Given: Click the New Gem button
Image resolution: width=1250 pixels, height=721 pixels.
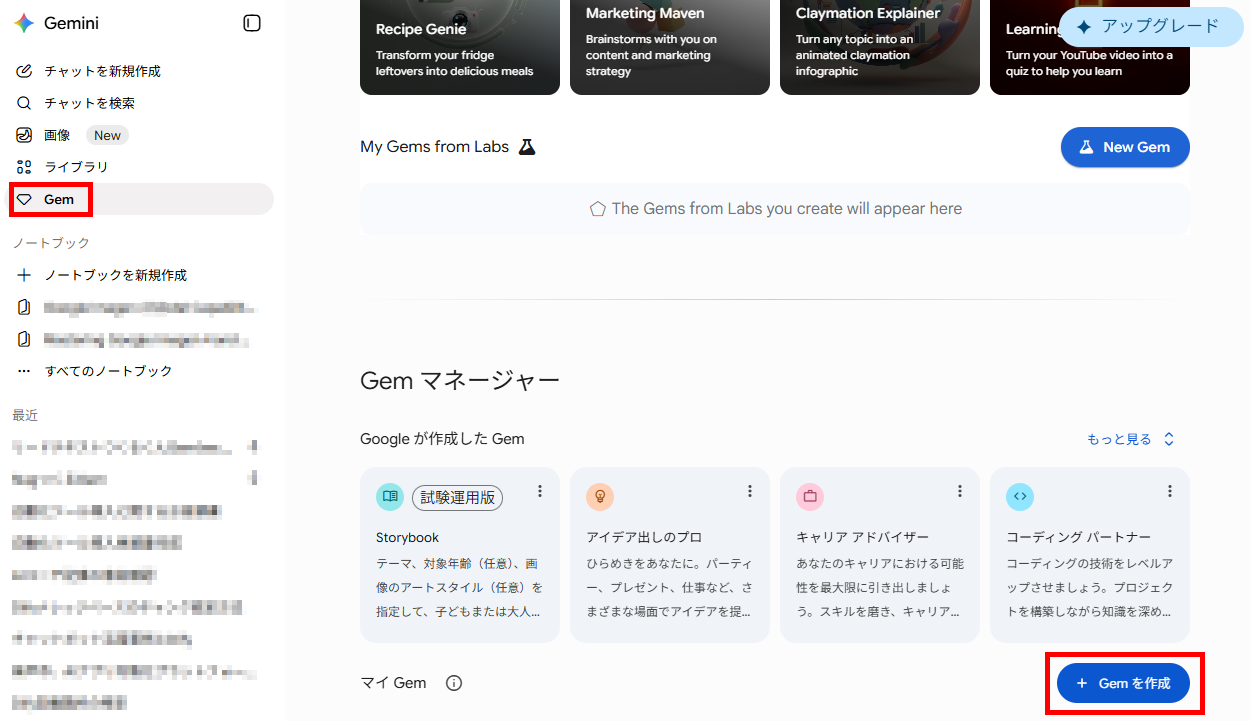Looking at the screenshot, I should coord(1125,147).
